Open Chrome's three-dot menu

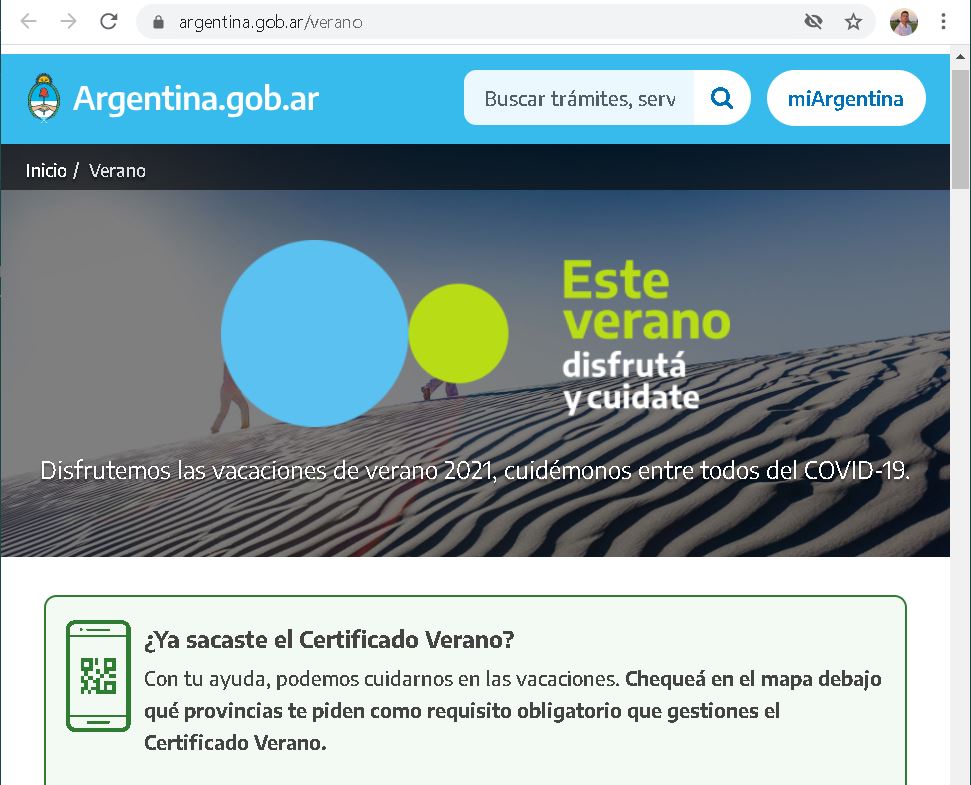pyautogui.click(x=943, y=22)
